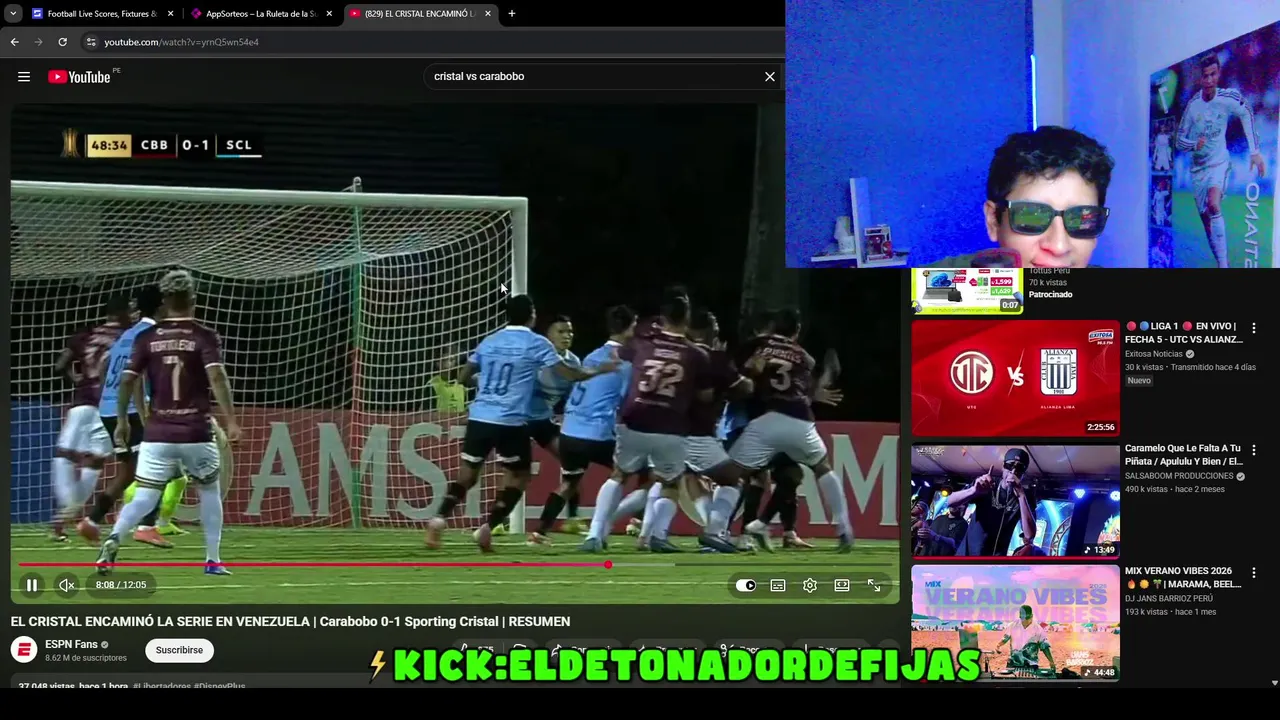Turn on subtitles in the player
1280x720 pixels.
click(778, 585)
